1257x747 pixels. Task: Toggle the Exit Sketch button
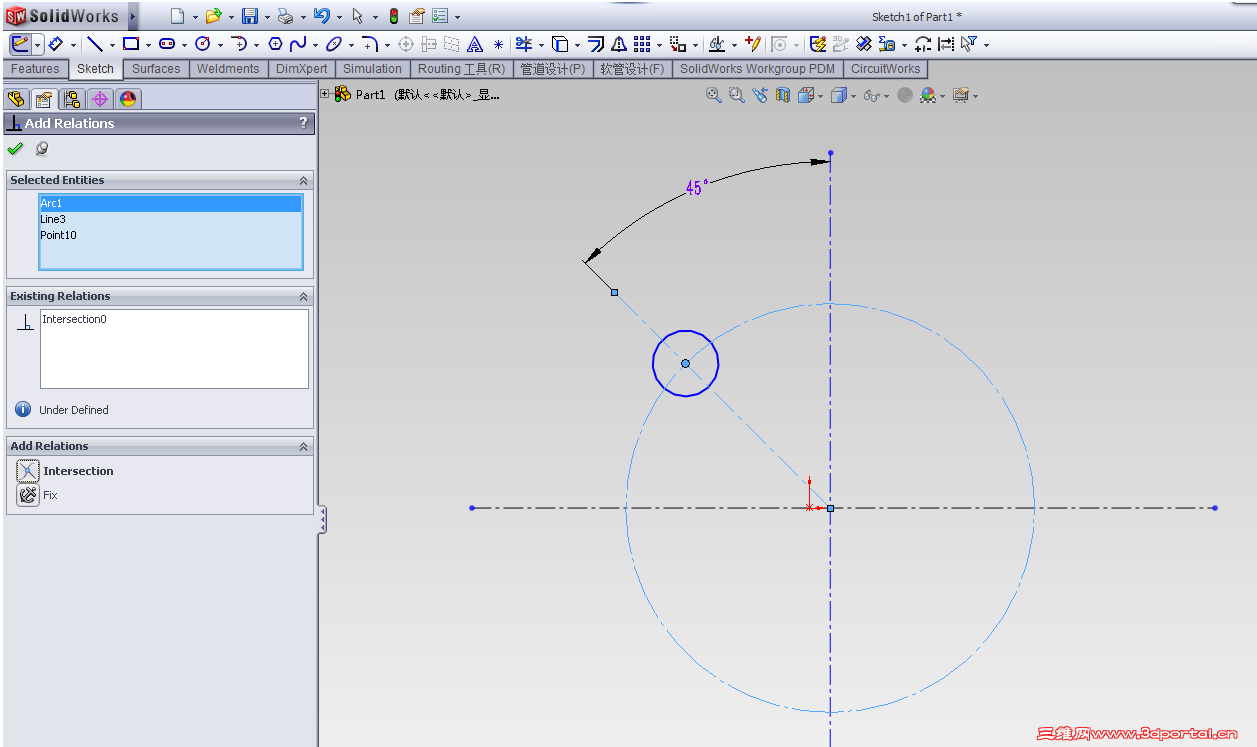click(x=20, y=44)
